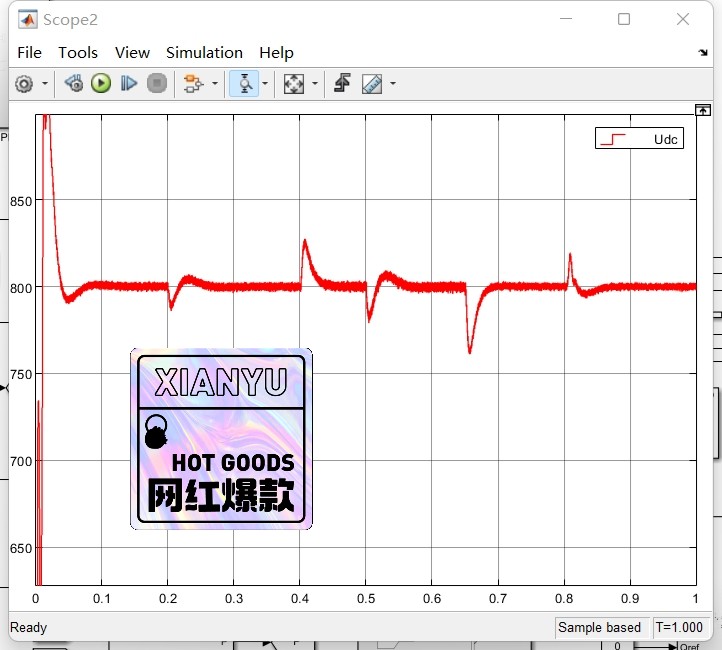Click the 850 y-axis label

tap(21, 202)
